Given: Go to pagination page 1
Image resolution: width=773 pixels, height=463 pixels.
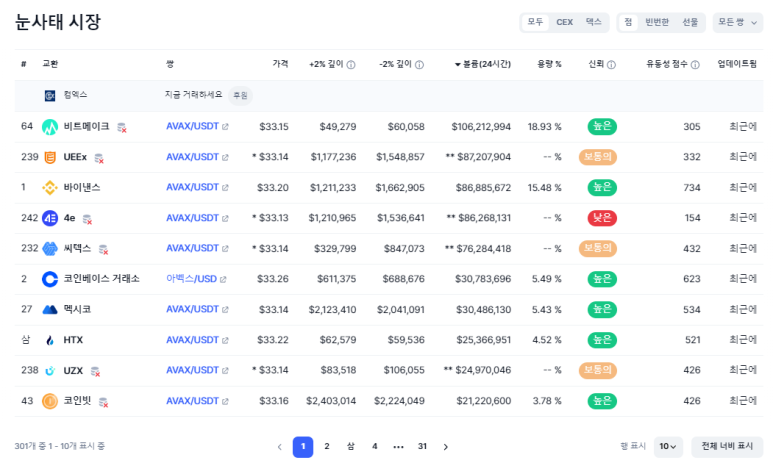Looking at the screenshot, I should point(303,447).
